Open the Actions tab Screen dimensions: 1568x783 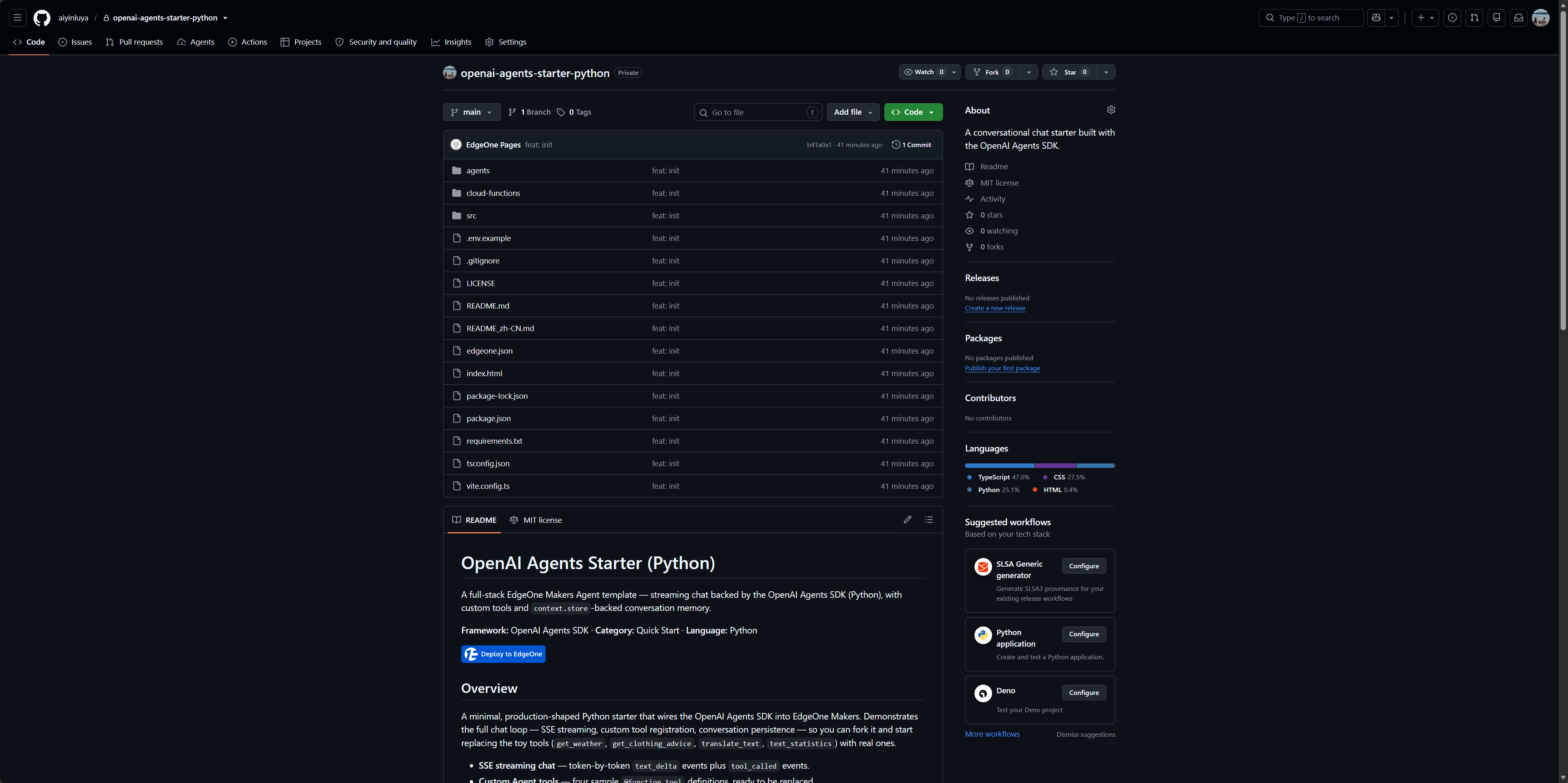click(248, 42)
